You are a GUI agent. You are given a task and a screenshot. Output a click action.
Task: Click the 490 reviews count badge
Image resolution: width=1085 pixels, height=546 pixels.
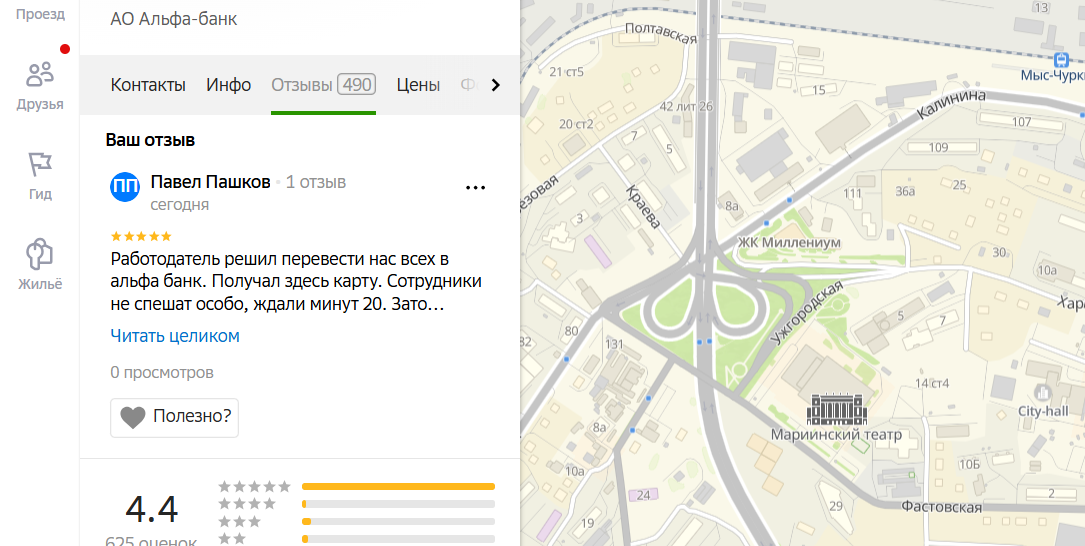[356, 84]
